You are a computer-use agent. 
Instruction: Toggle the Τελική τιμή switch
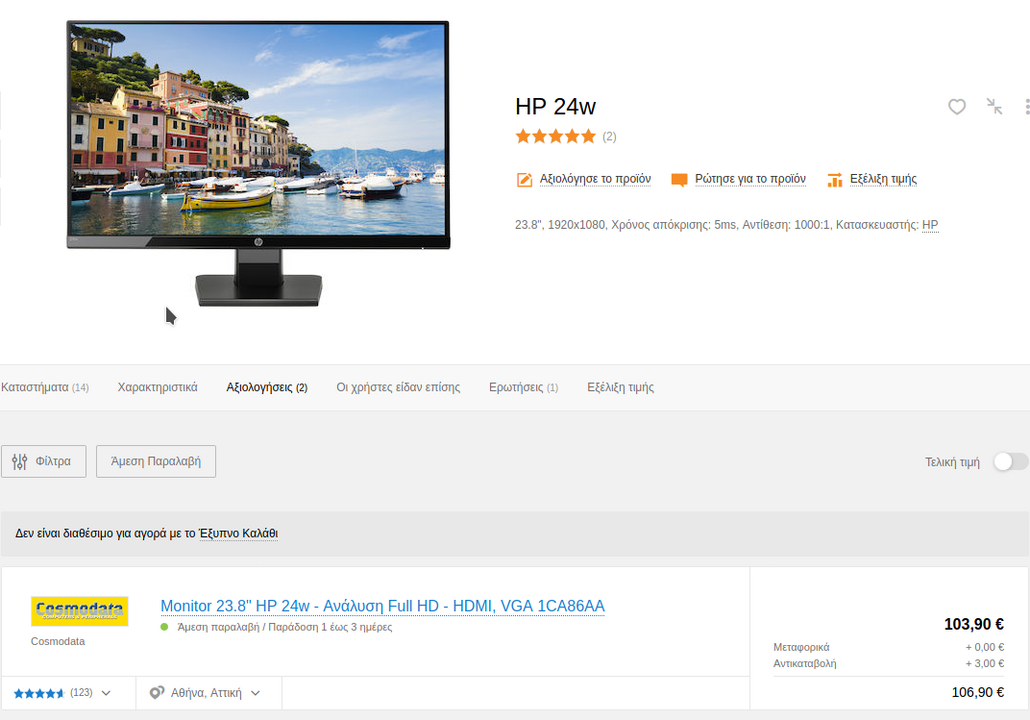(x=1010, y=462)
